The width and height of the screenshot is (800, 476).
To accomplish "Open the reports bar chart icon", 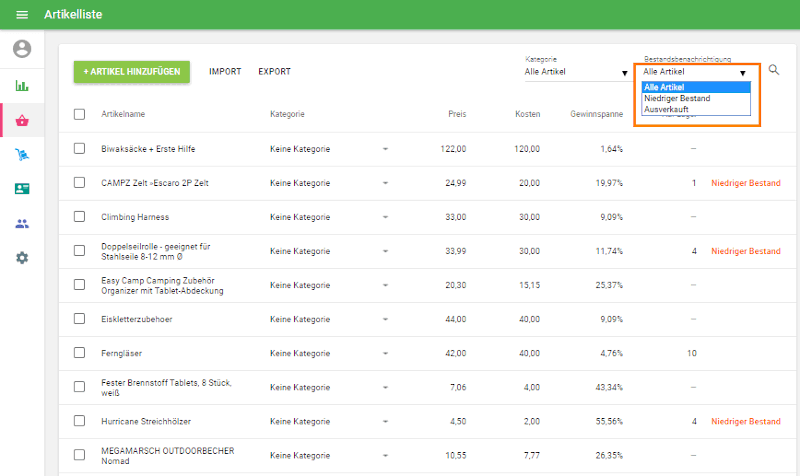I will tap(22, 85).
